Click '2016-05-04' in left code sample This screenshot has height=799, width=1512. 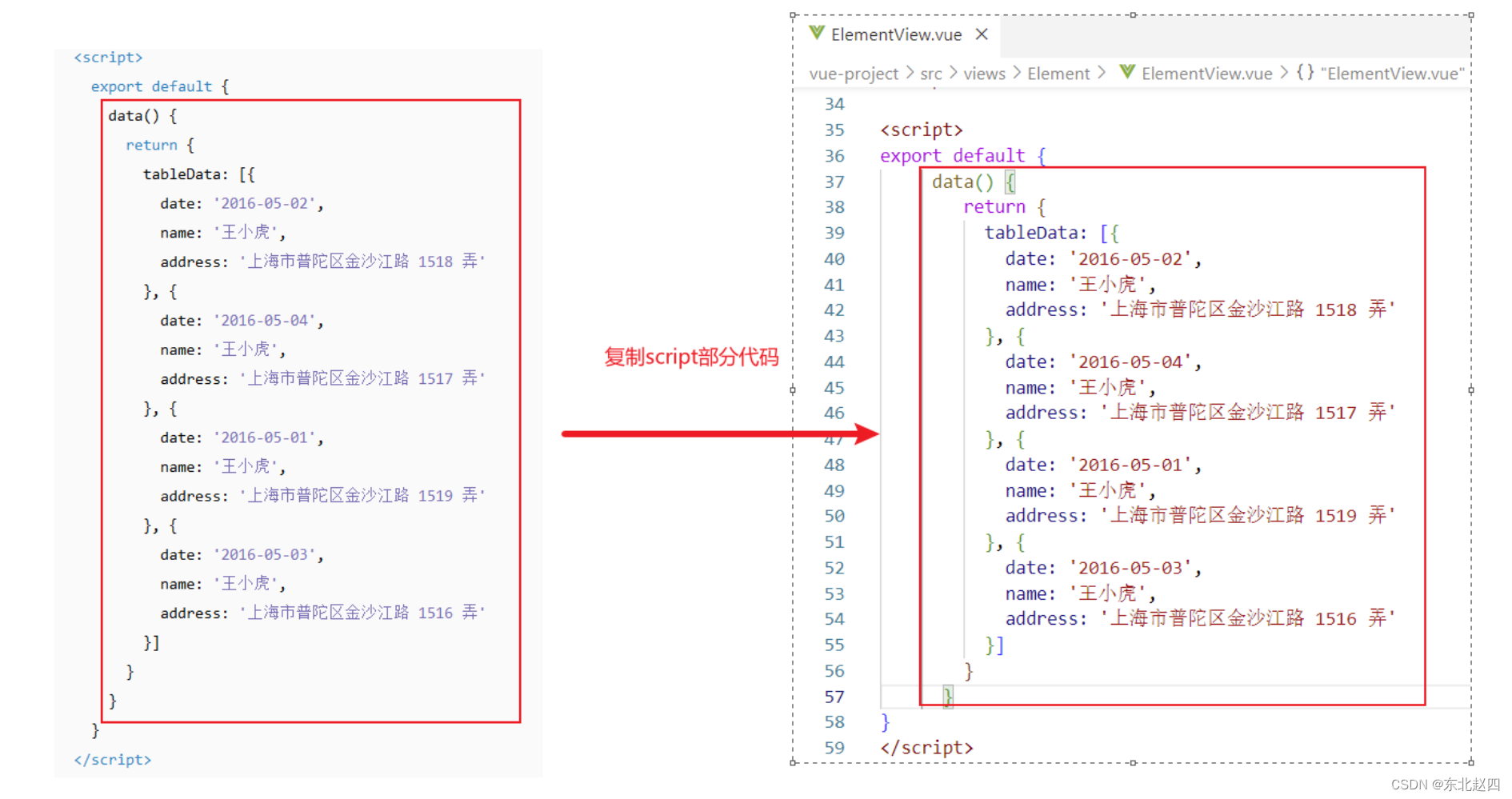tap(265, 321)
